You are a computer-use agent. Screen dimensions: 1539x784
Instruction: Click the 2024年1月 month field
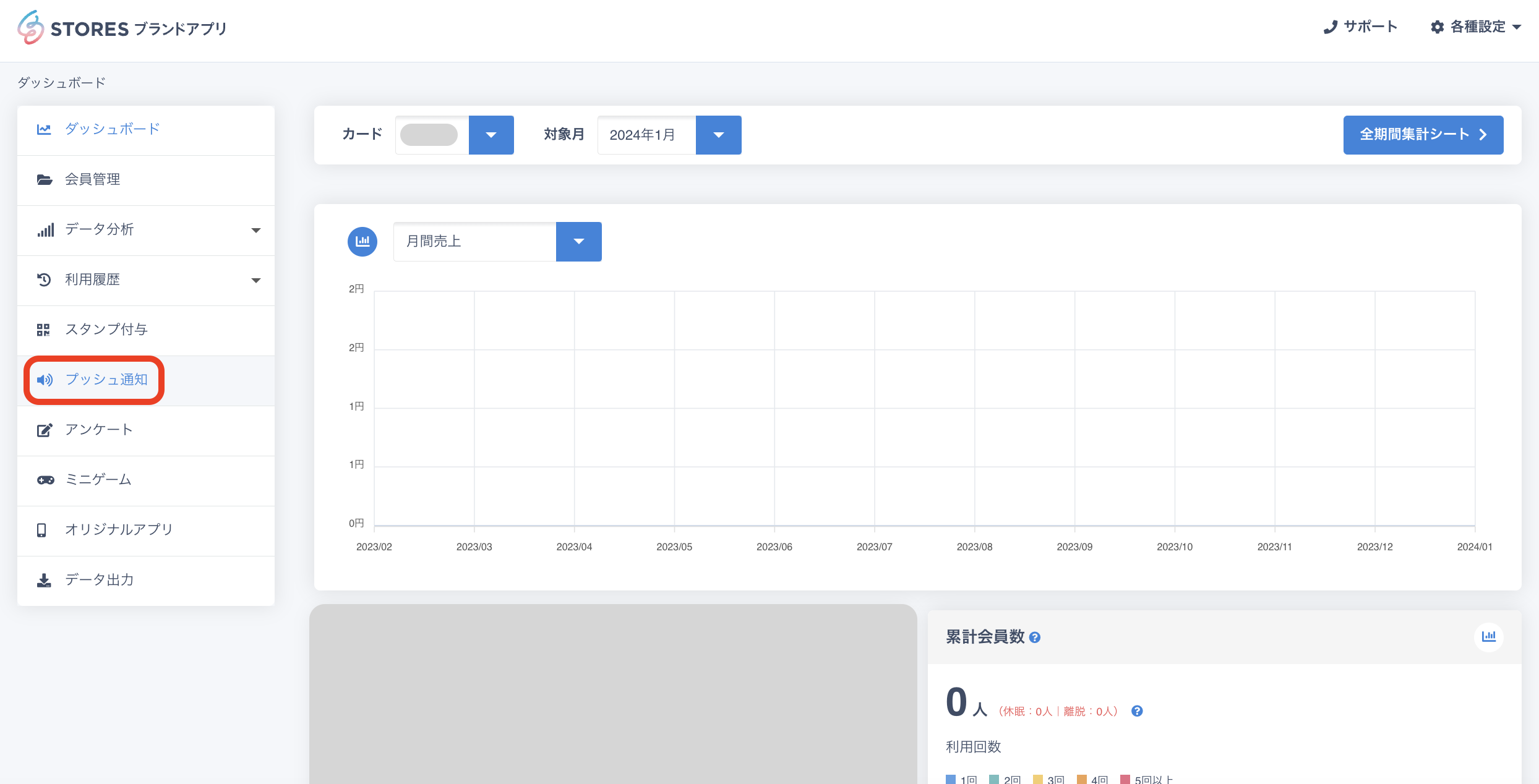point(646,135)
